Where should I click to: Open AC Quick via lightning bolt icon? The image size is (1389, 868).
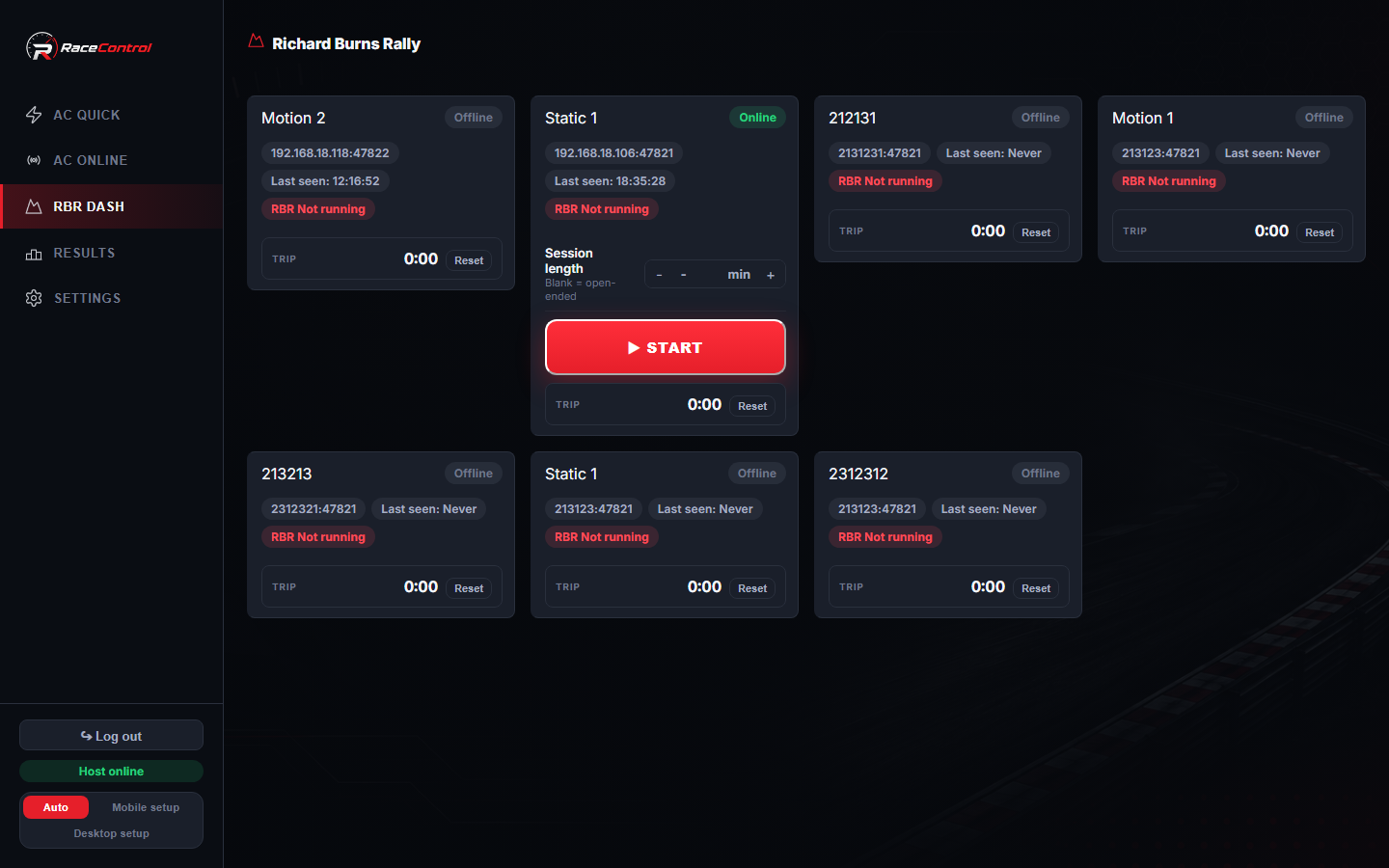[34, 115]
